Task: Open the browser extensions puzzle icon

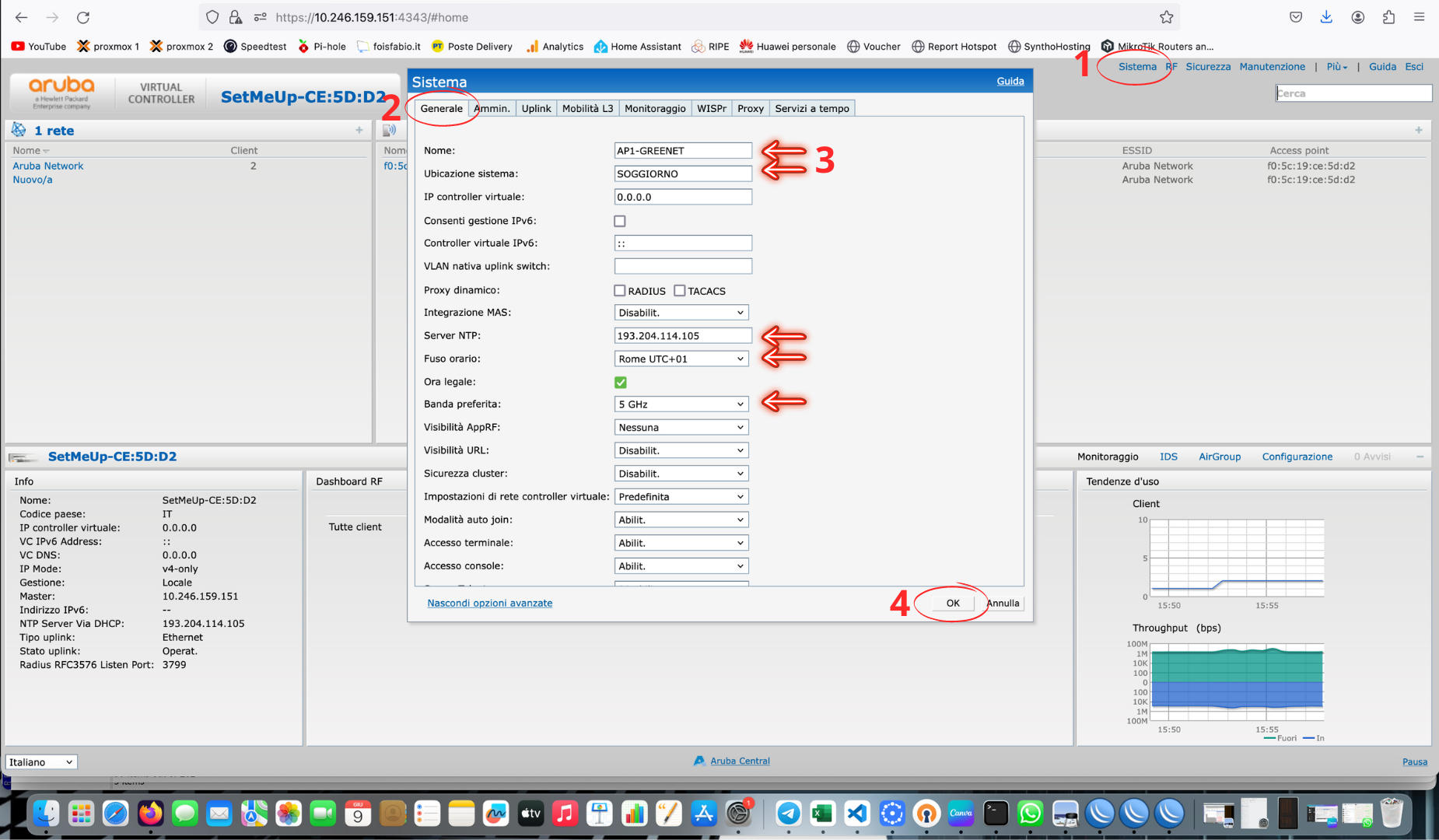Action: coord(1388,17)
